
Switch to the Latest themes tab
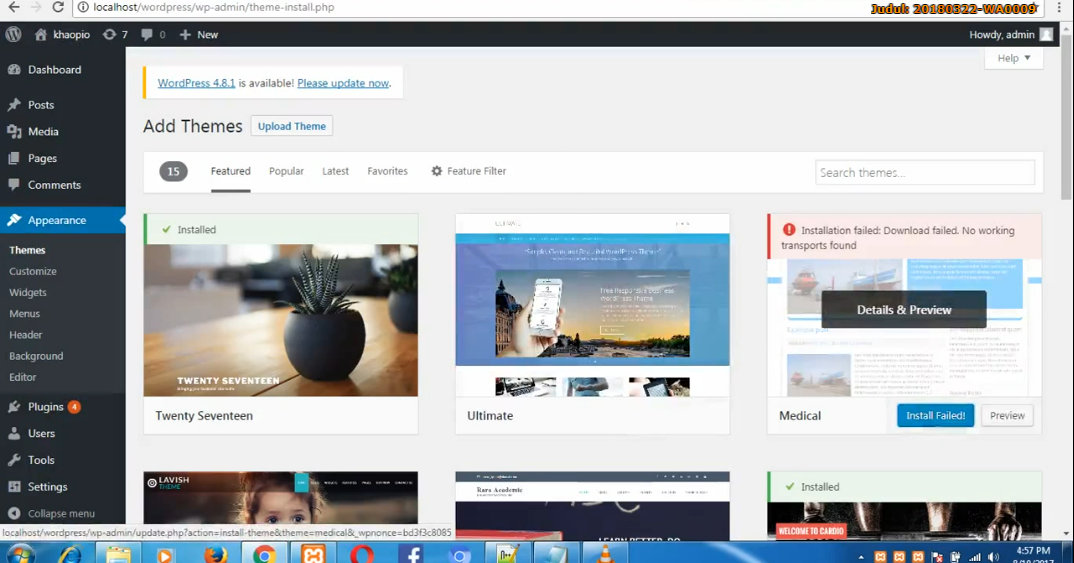(336, 171)
